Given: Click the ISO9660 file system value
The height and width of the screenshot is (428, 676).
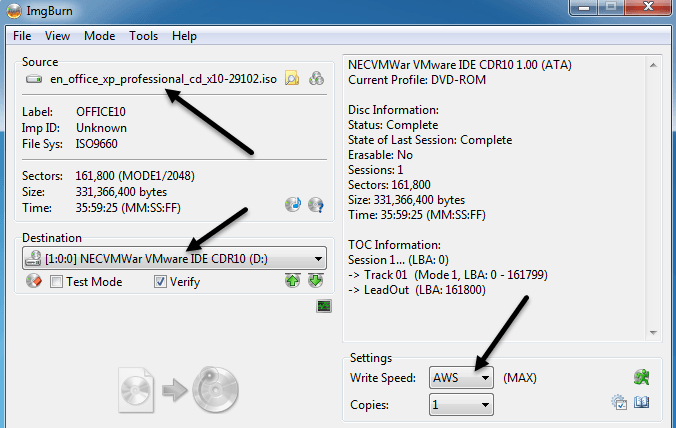Looking at the screenshot, I should 97,144.
